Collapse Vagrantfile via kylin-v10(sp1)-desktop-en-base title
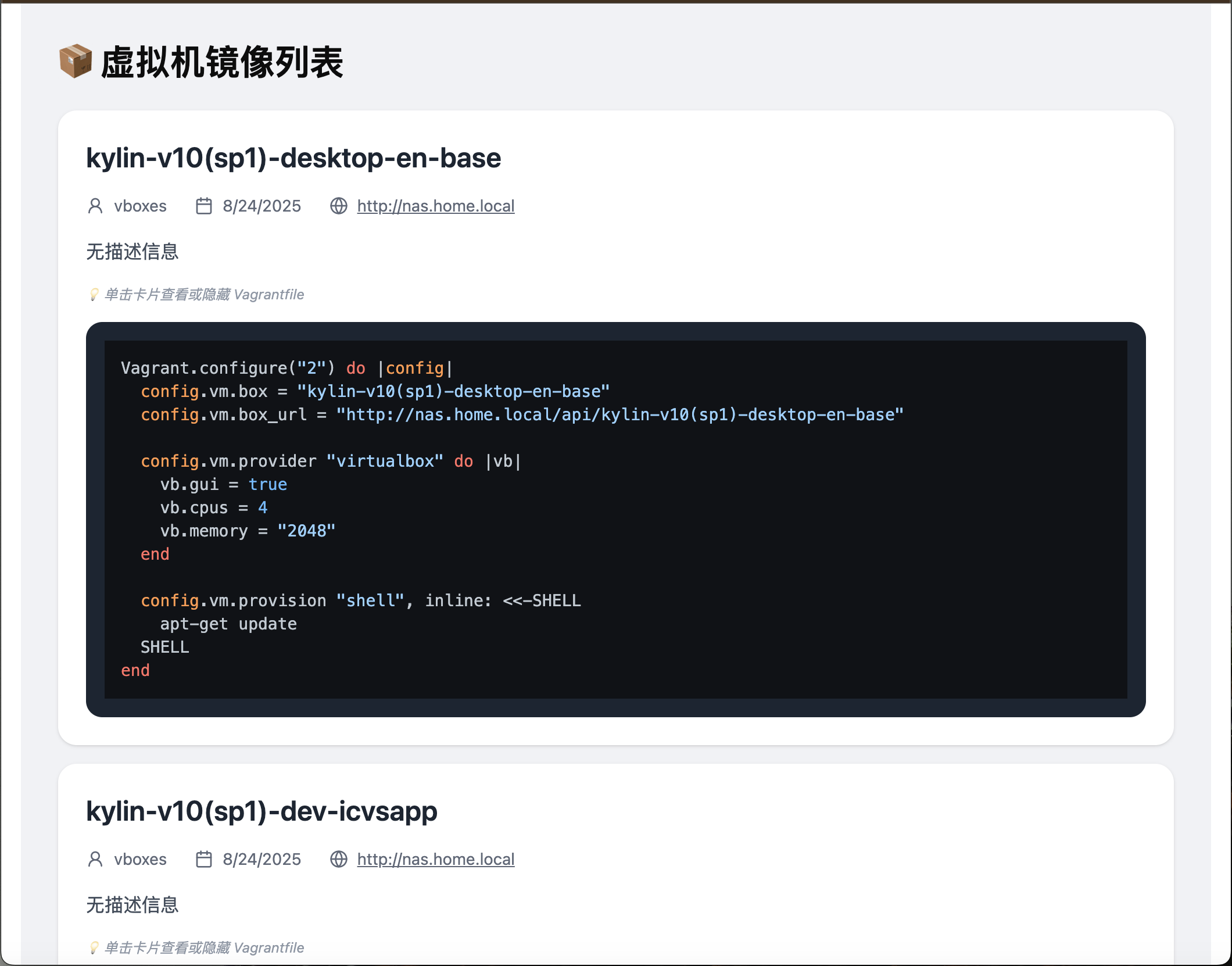Viewport: 1232px width, 966px height. coord(293,158)
